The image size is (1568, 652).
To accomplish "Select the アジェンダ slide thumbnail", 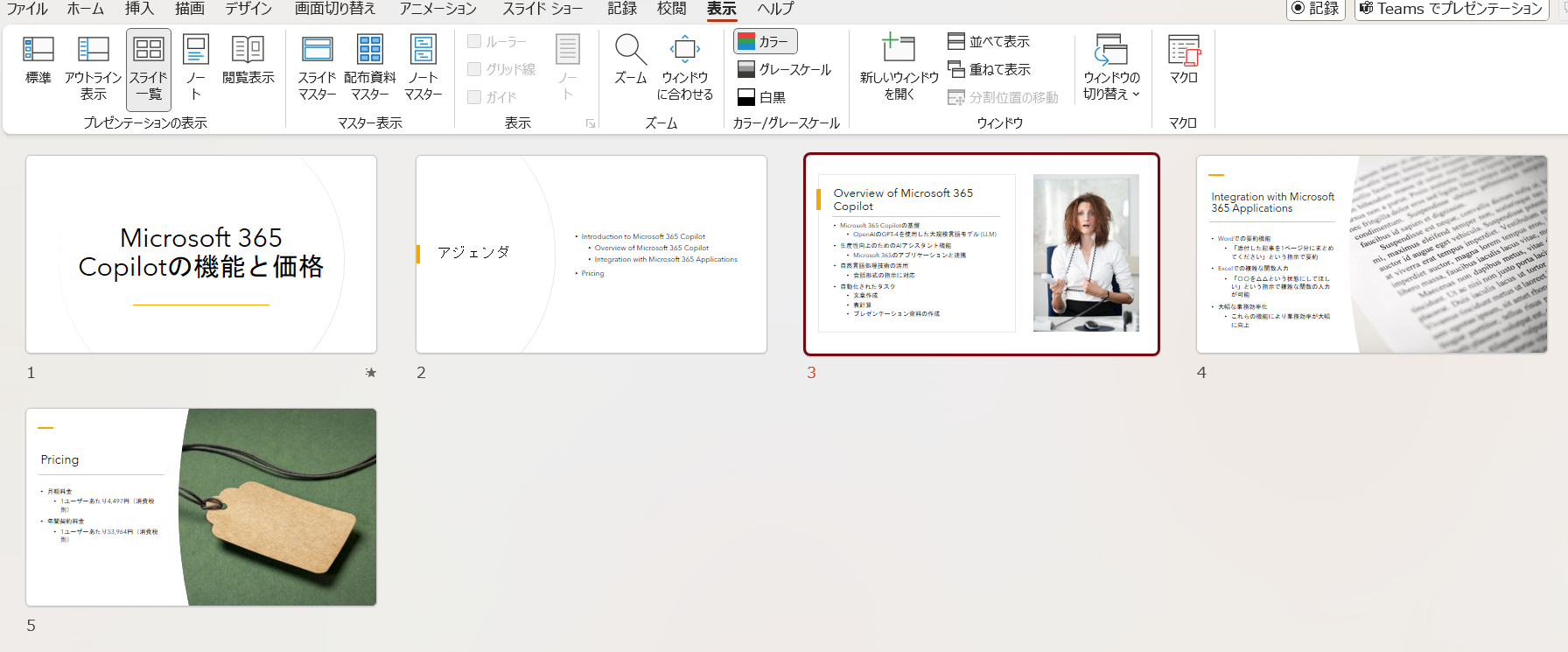I will pyautogui.click(x=591, y=255).
